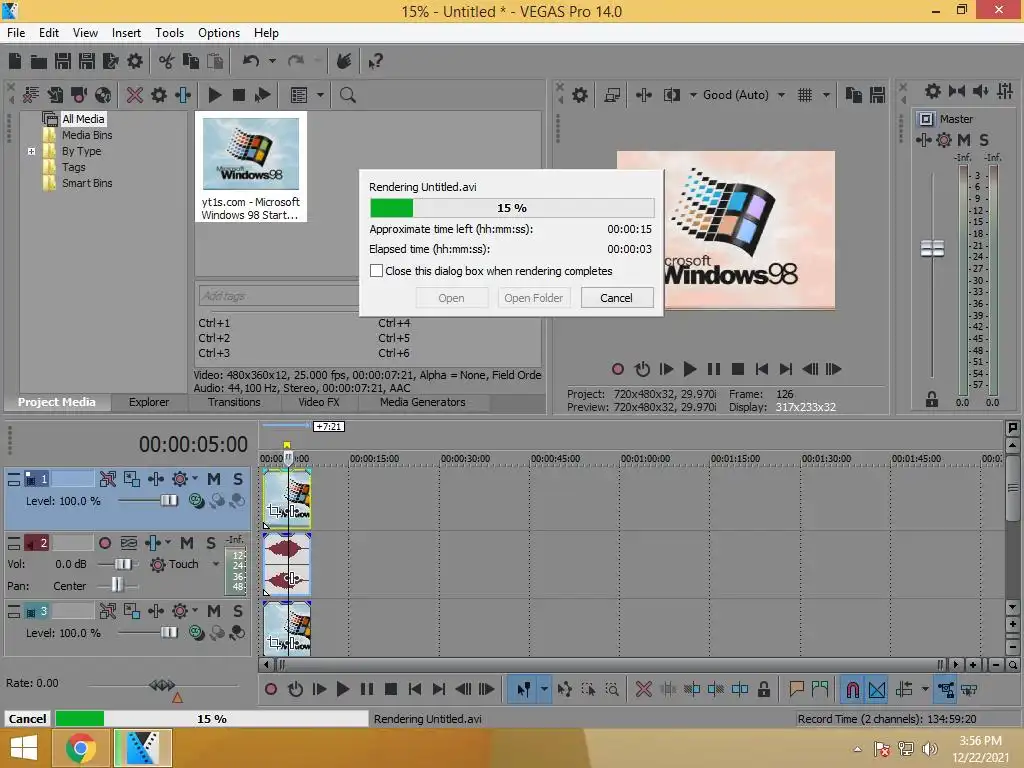This screenshot has width=1024, height=768.
Task: Switch to the Transitions tab
Action: click(x=234, y=402)
